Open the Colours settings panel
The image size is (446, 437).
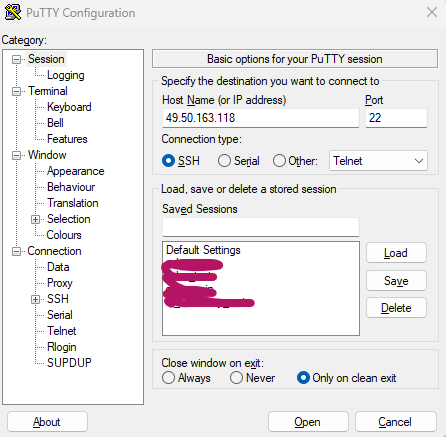(x=64, y=235)
